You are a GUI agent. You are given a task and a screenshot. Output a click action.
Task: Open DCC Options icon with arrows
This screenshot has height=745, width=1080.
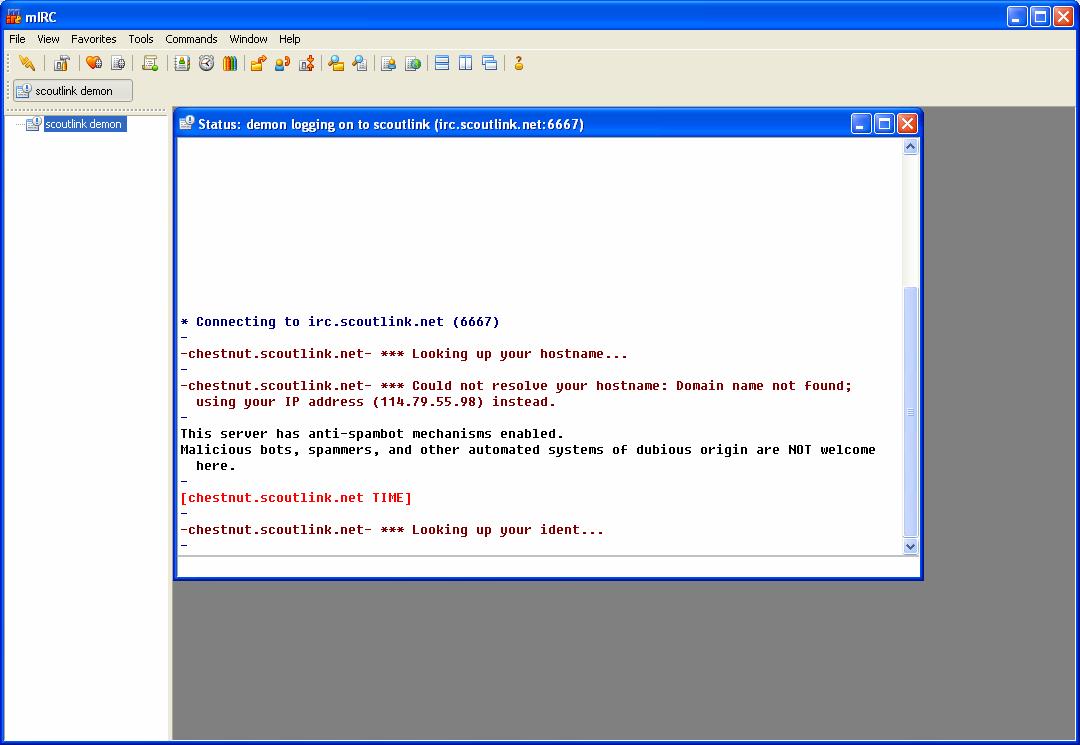point(307,63)
